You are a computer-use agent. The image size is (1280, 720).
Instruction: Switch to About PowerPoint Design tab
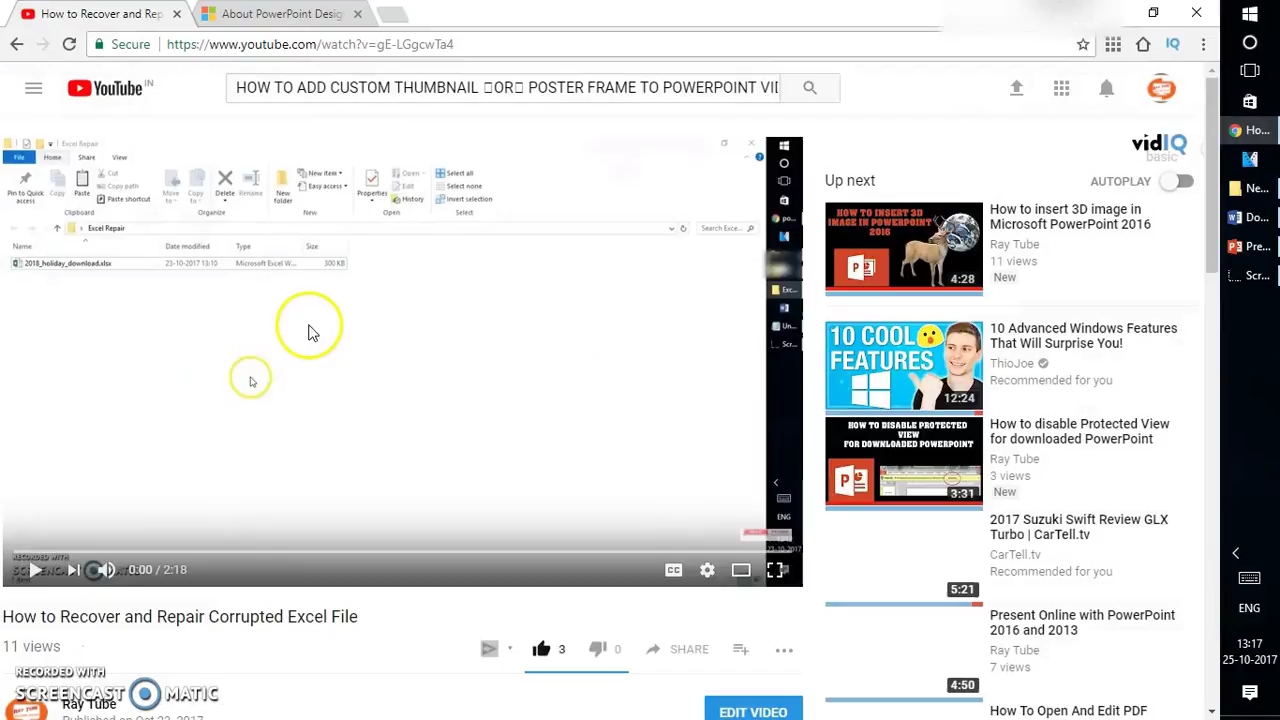coord(281,14)
